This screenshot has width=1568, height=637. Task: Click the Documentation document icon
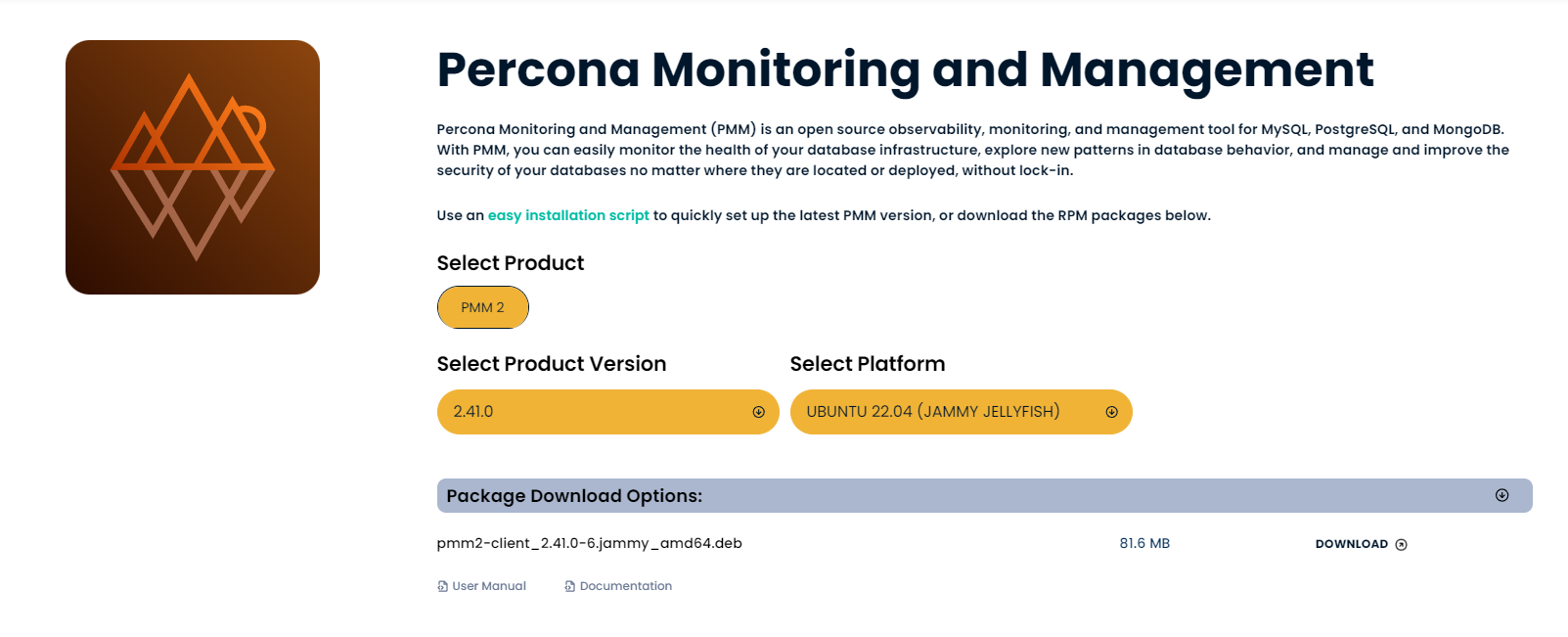569,586
